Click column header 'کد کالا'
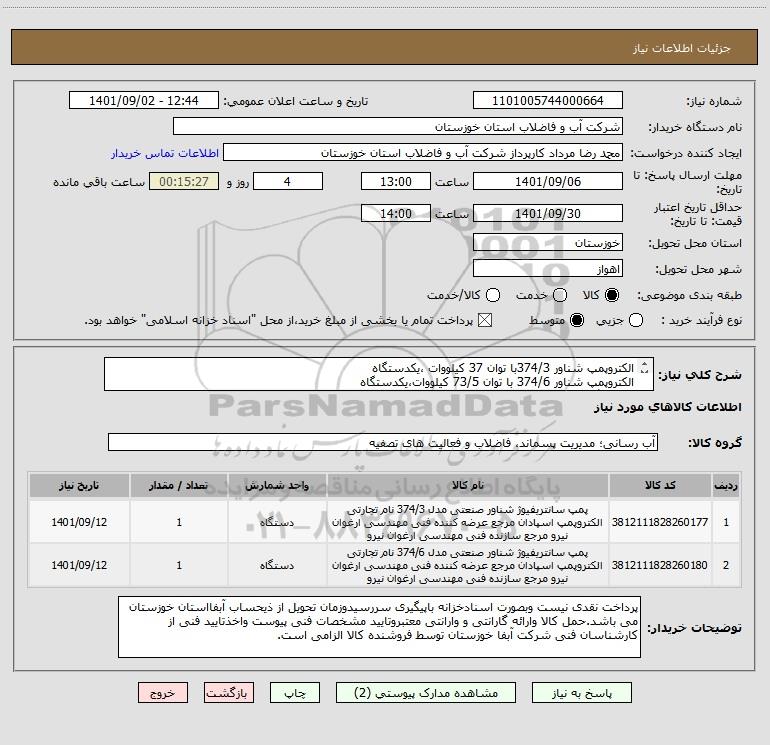770x745 pixels. coord(660,485)
